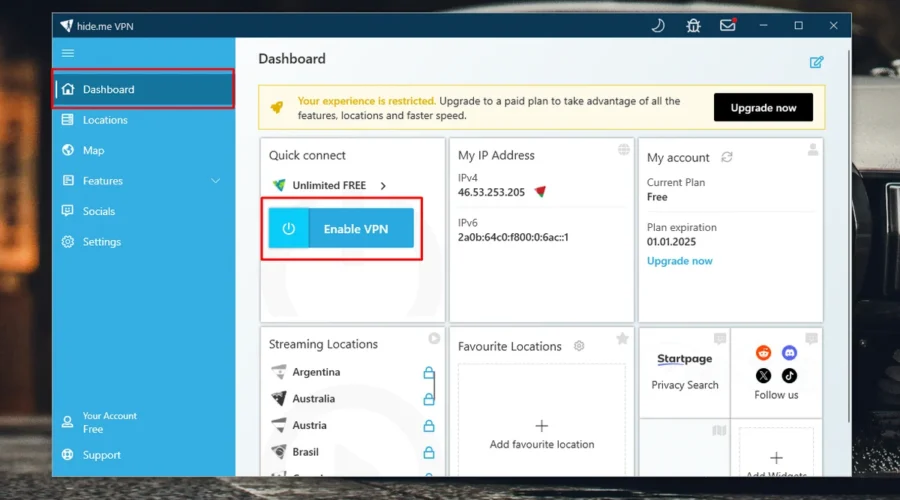Open the TikTok social icon
900x500 pixels.
(x=789, y=375)
